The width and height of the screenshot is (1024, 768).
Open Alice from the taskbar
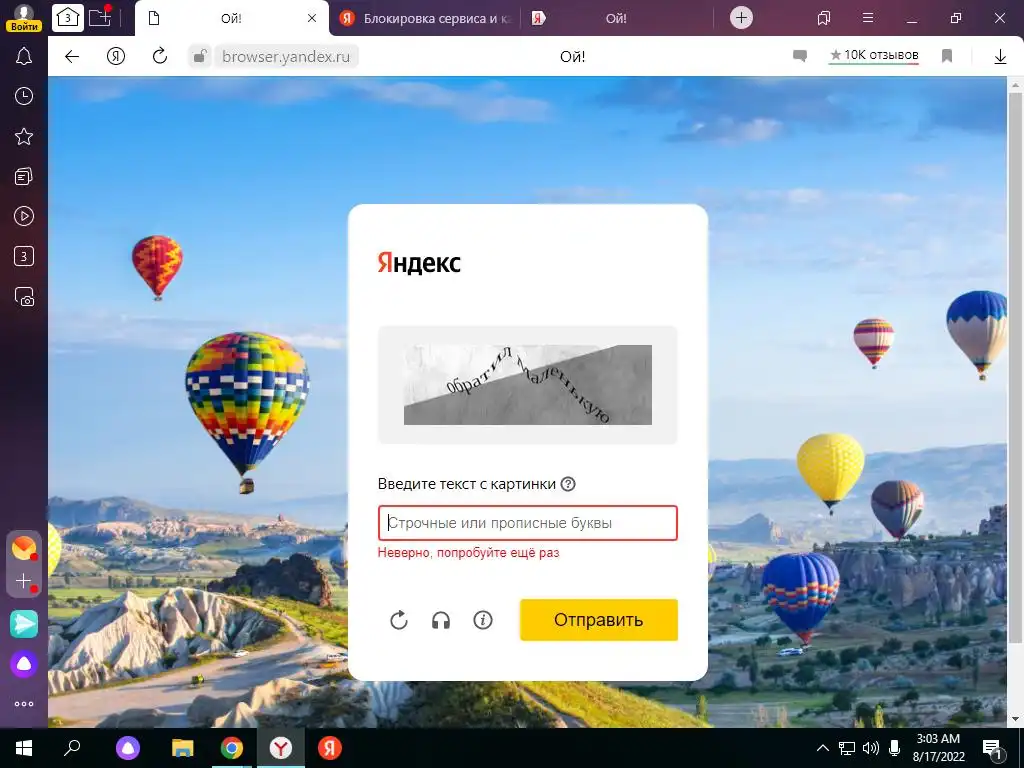(128, 748)
